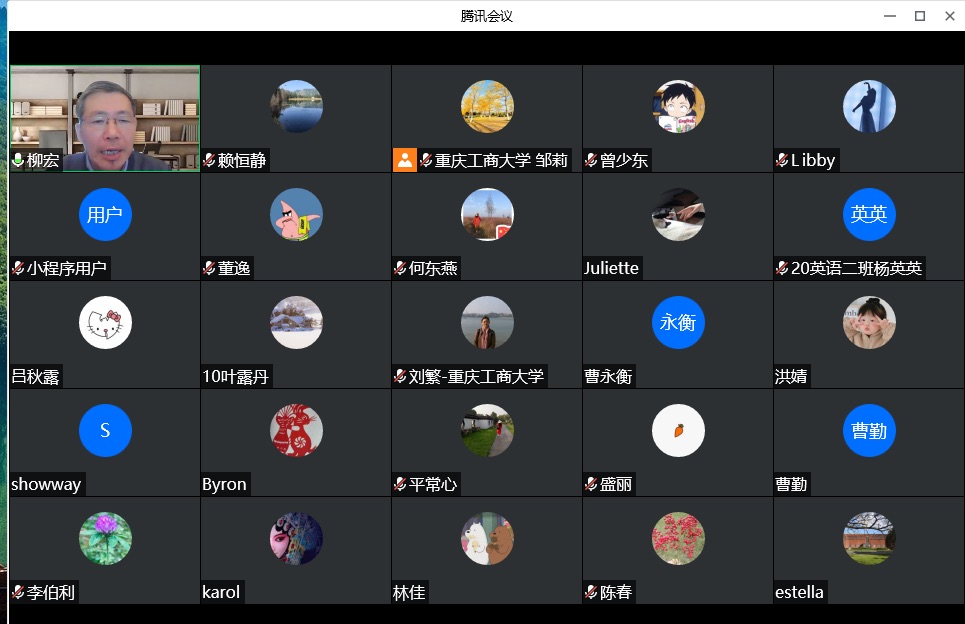Click the orange host icon before 重庆工商大学 邹莉

[x=404, y=161]
